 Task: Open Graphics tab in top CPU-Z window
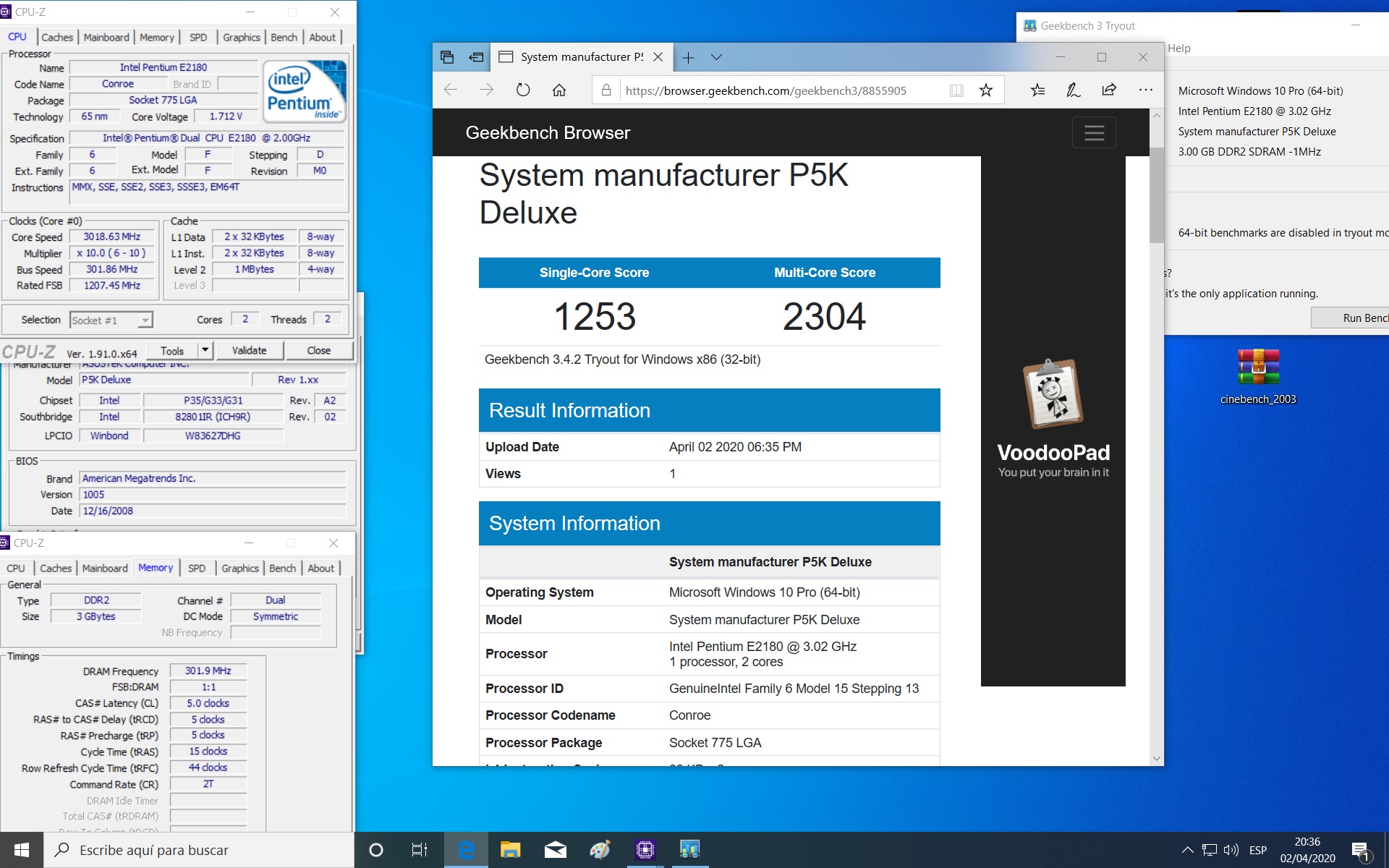coord(242,37)
